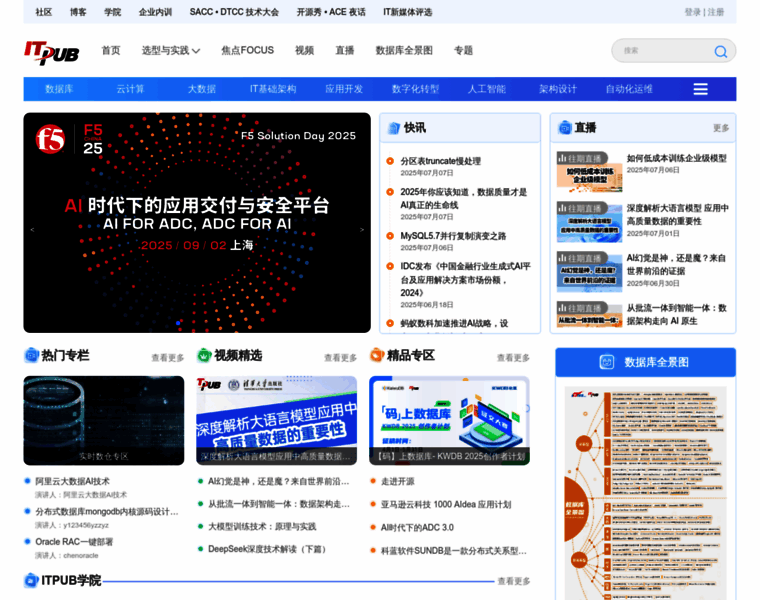Click the F5 logo in banner
Viewport: 760px width, 600px height.
[x=50, y=139]
